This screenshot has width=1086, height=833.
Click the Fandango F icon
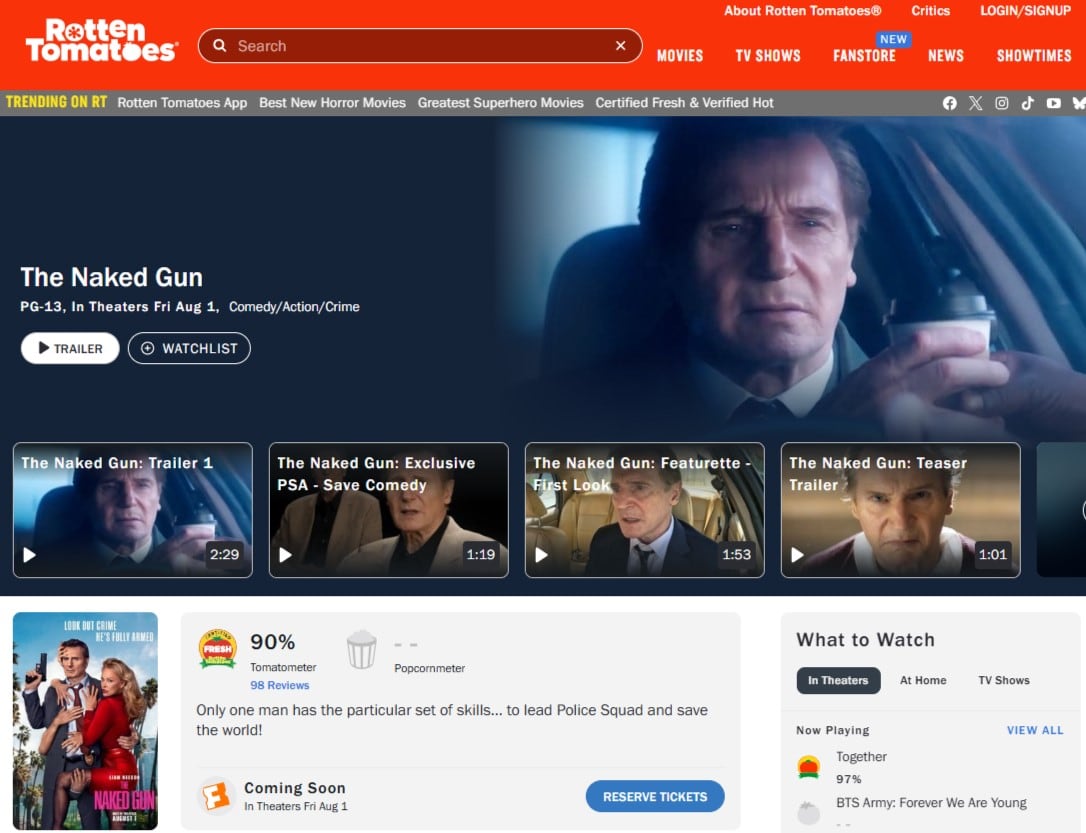(x=216, y=796)
